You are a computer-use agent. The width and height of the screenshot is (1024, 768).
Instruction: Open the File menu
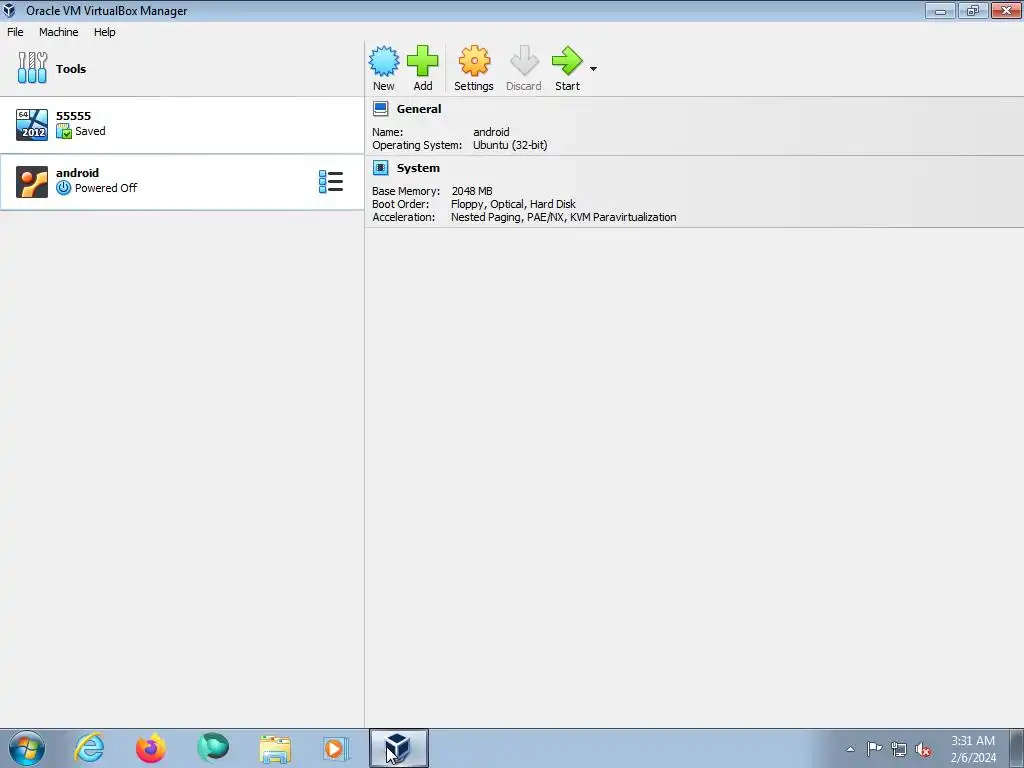(15, 32)
